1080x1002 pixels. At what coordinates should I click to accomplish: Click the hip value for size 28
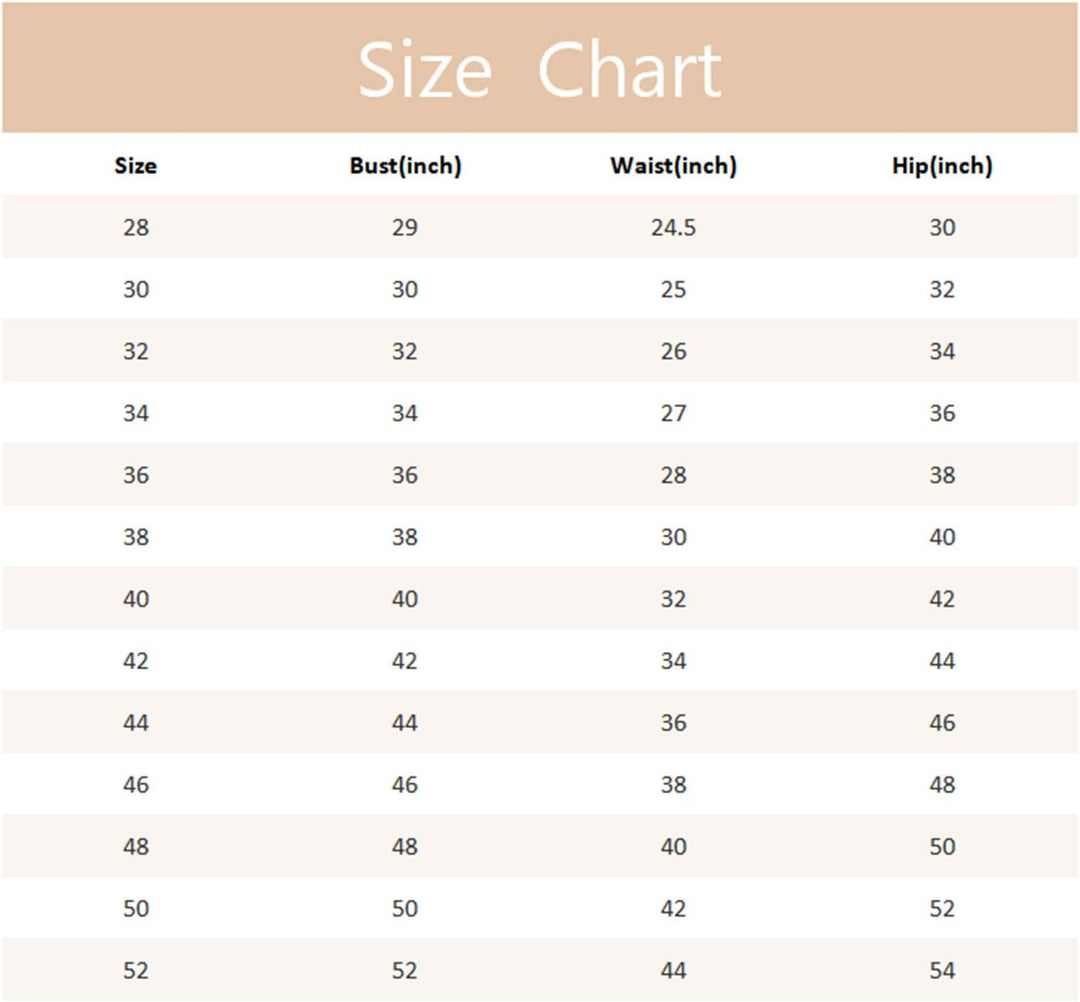pos(942,228)
